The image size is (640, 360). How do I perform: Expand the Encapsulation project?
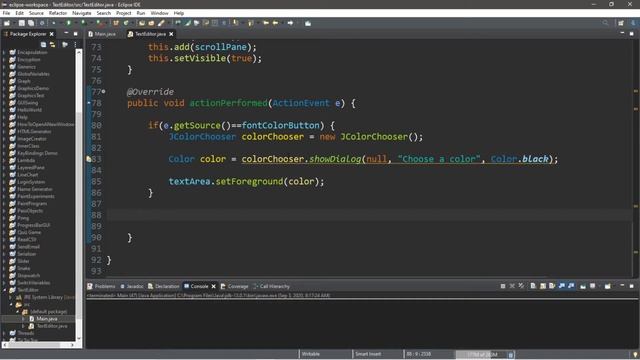click(x=4, y=52)
